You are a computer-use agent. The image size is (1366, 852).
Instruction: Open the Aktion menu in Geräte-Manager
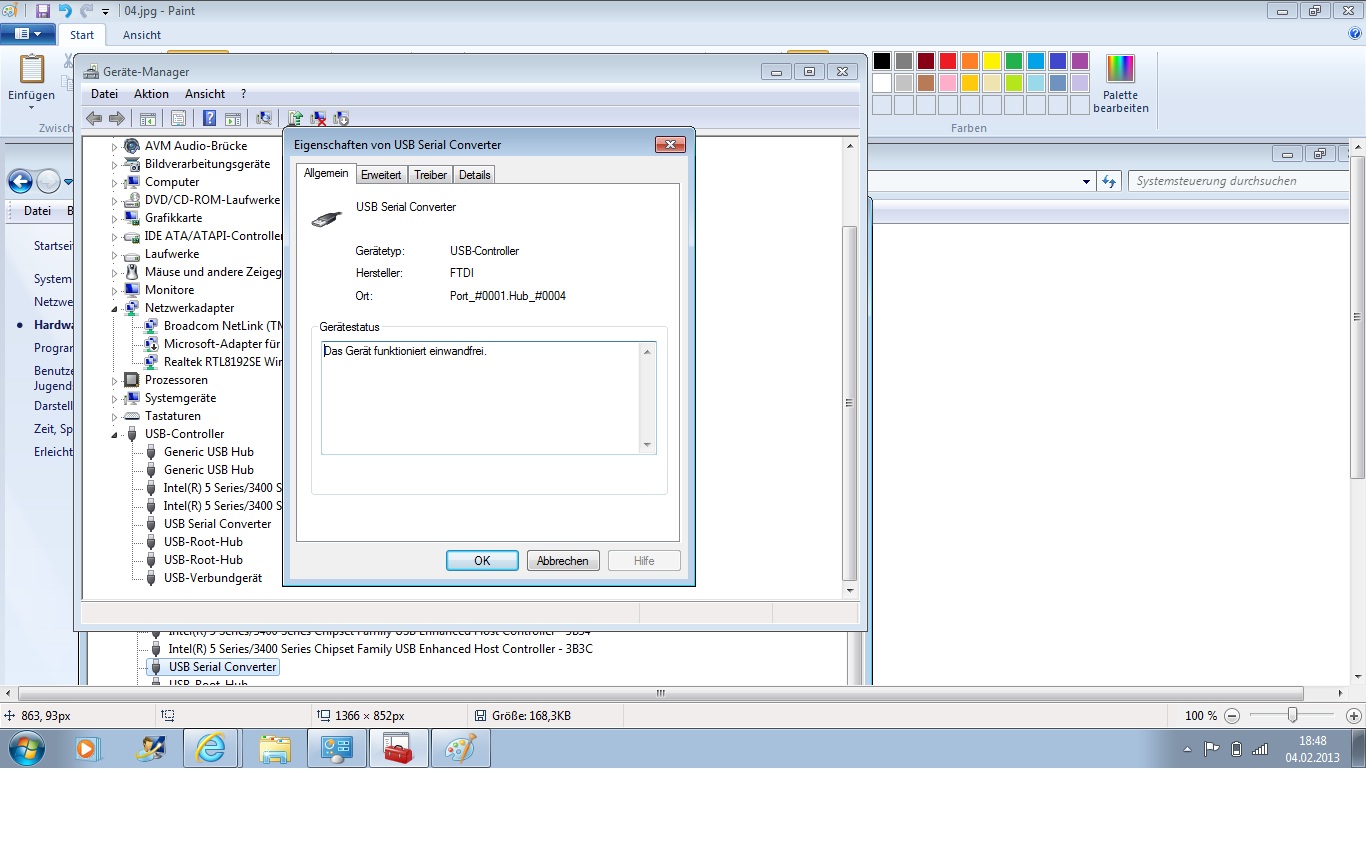click(152, 94)
